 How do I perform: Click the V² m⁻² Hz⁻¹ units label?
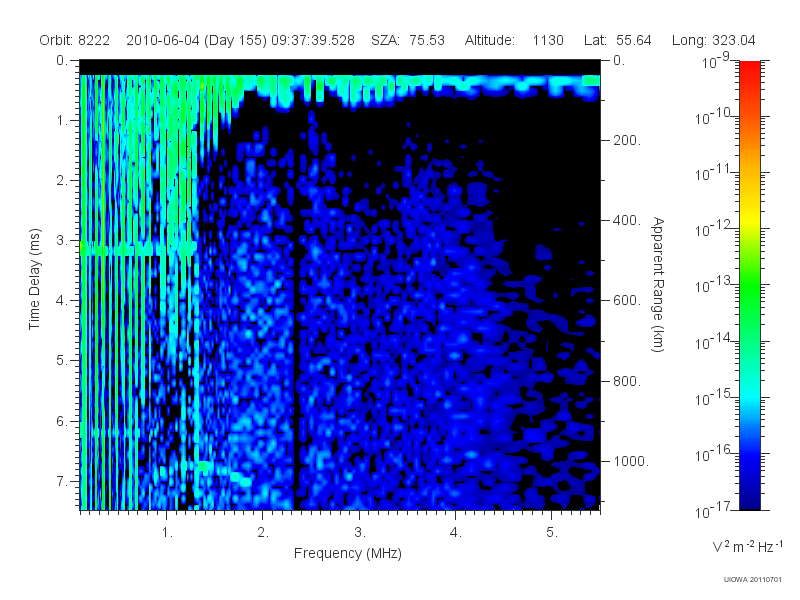[x=747, y=546]
